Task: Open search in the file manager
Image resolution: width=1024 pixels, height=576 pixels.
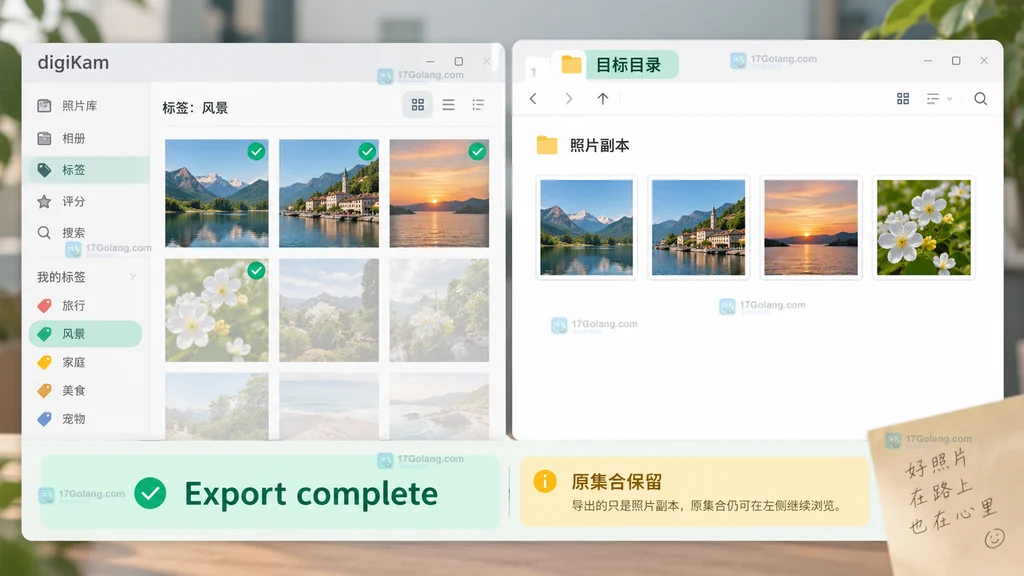Action: (980, 99)
